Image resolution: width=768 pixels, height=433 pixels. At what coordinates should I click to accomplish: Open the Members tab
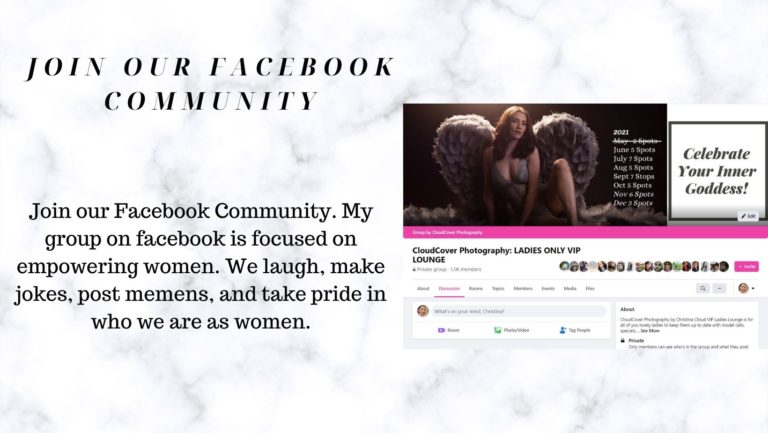(523, 289)
